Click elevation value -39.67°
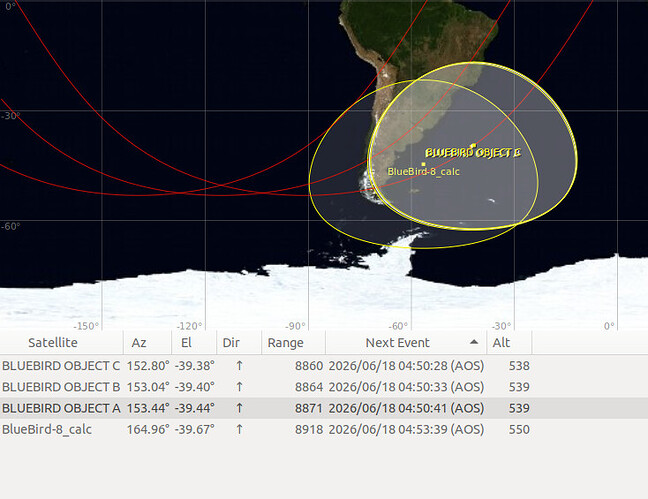Image resolution: width=648 pixels, height=499 pixels. coord(195,430)
